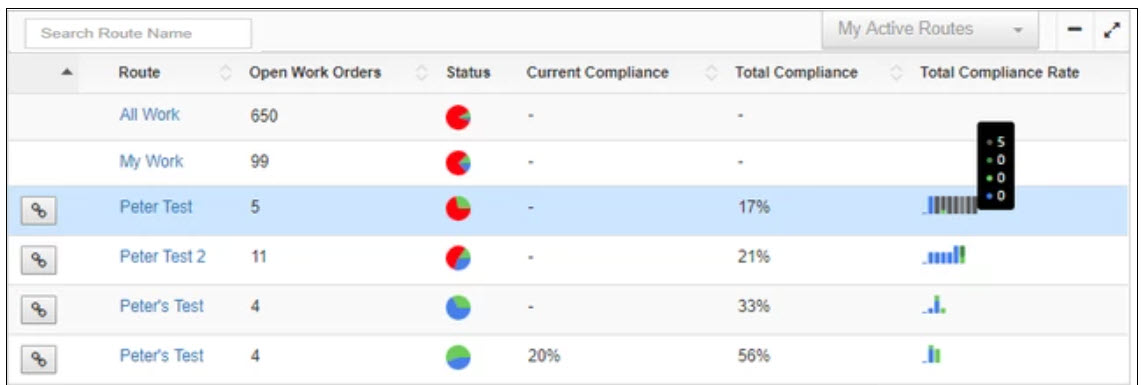This screenshot has width=1141, height=385.
Task: Sort by the Route column
Action: [x=140, y=73]
